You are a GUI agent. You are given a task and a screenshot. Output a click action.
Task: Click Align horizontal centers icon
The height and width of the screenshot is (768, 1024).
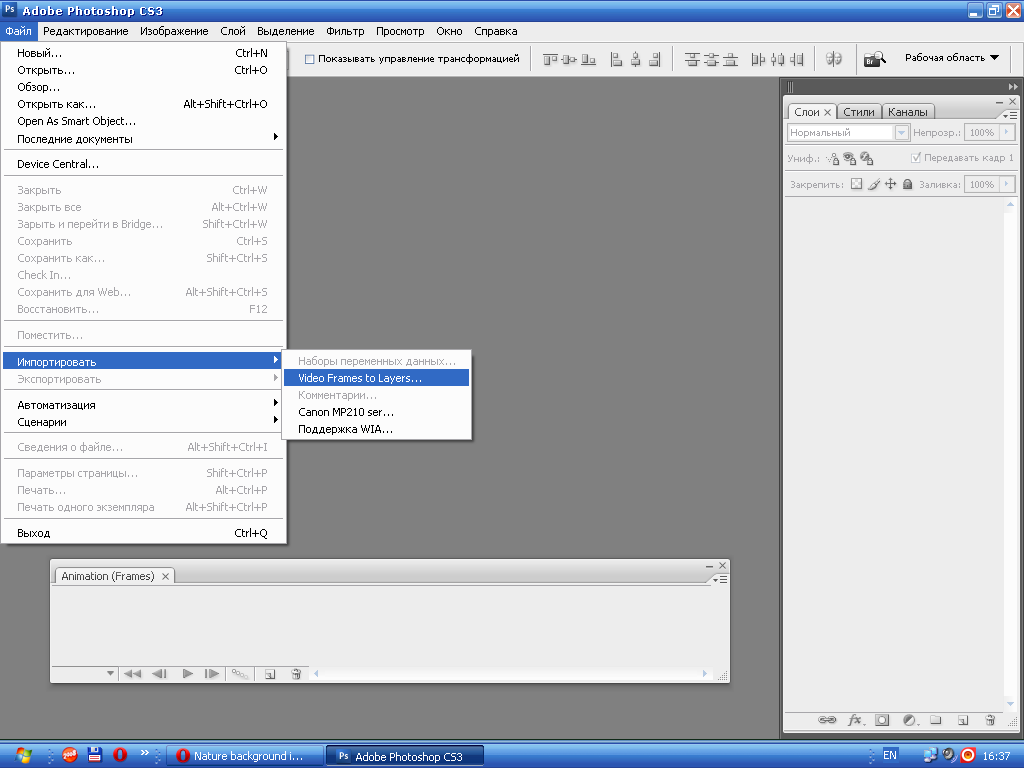pyautogui.click(x=635, y=59)
